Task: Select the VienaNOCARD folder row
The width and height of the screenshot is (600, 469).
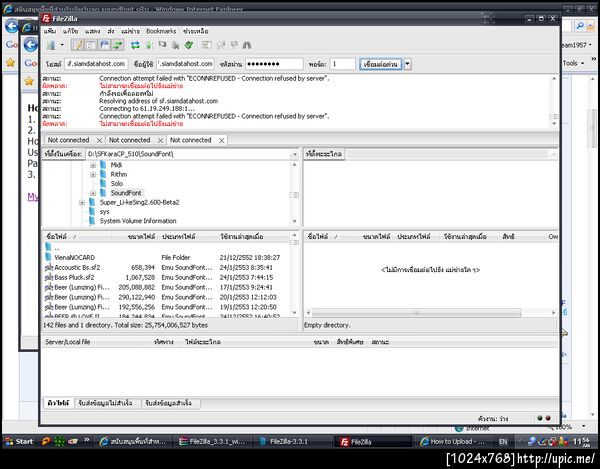Action: coord(166,257)
